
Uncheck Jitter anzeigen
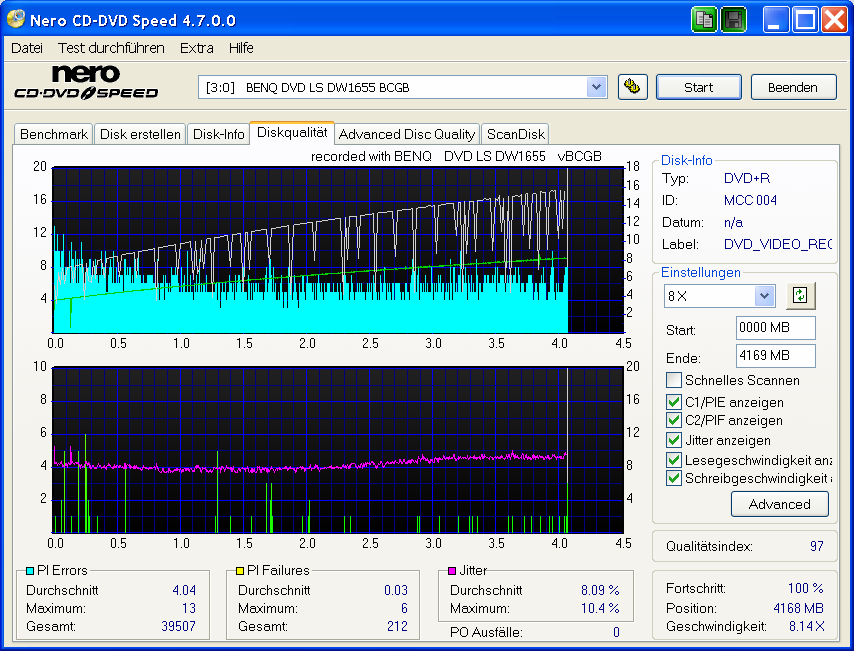coord(674,440)
